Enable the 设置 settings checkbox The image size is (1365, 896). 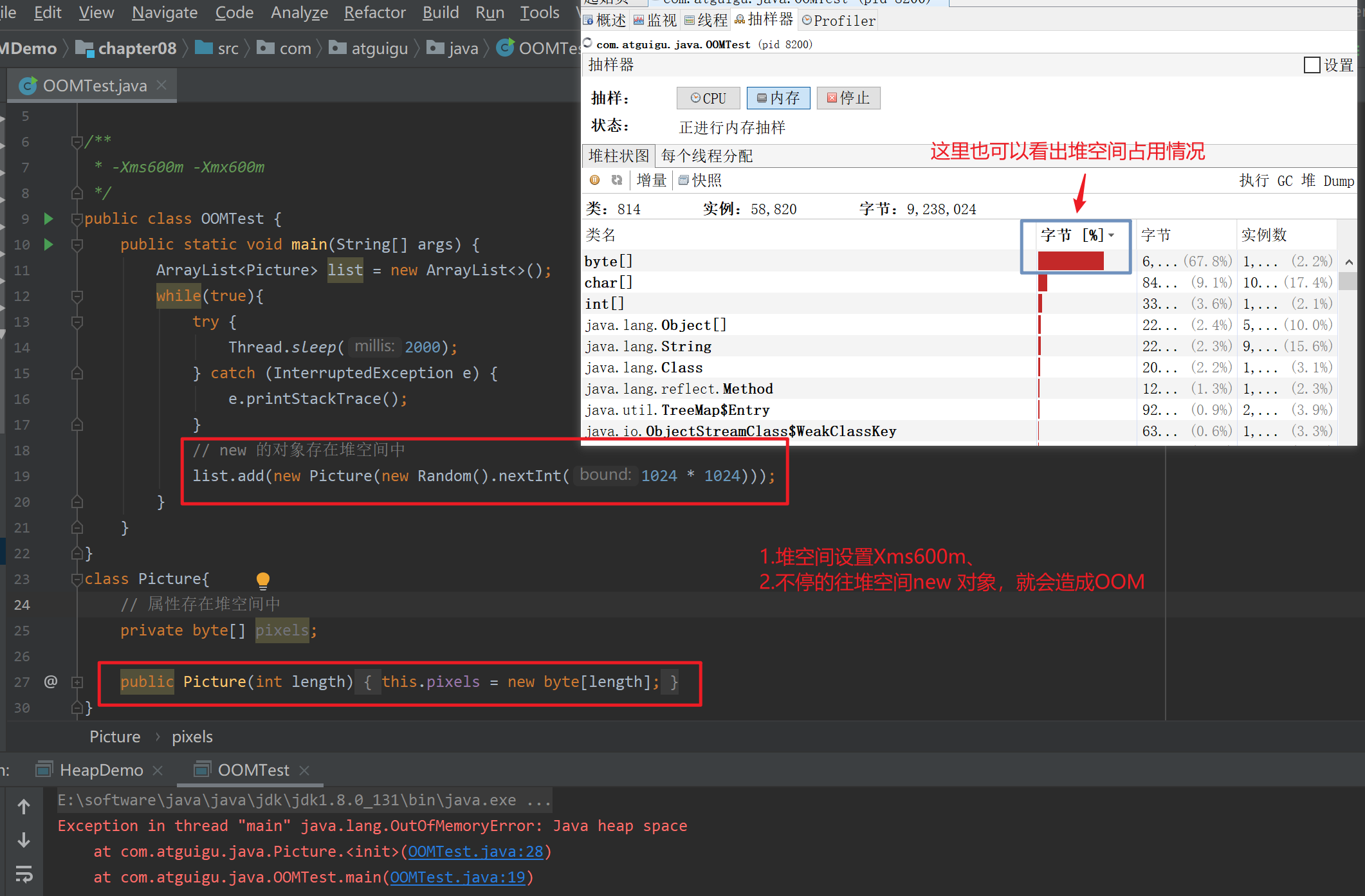(x=1312, y=65)
